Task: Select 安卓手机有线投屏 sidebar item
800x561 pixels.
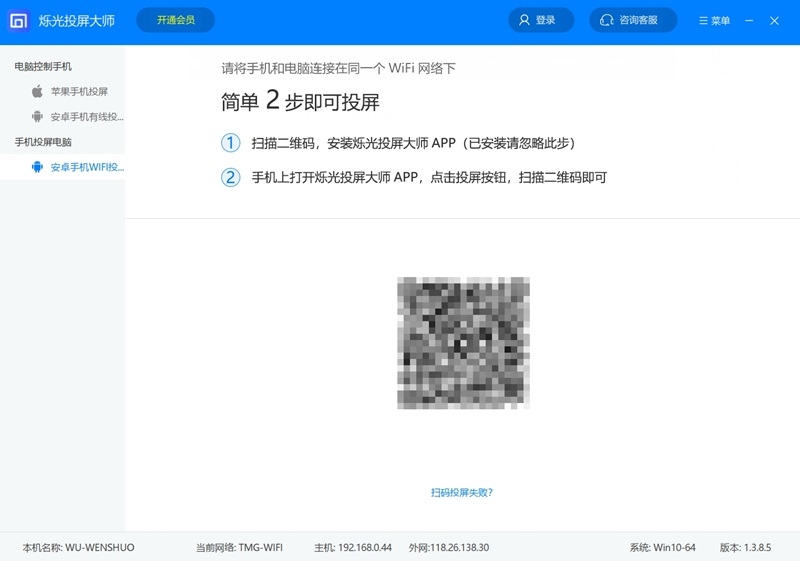Action: 62,117
